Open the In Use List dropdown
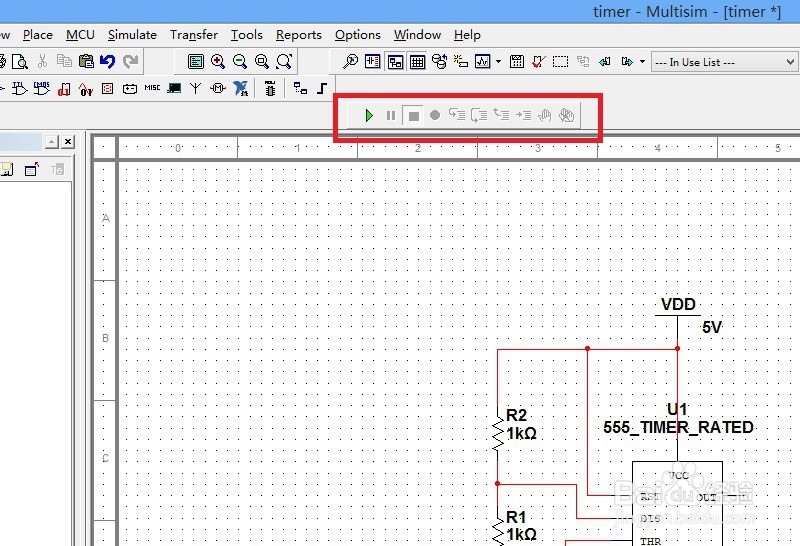The image size is (800, 546). (x=725, y=62)
